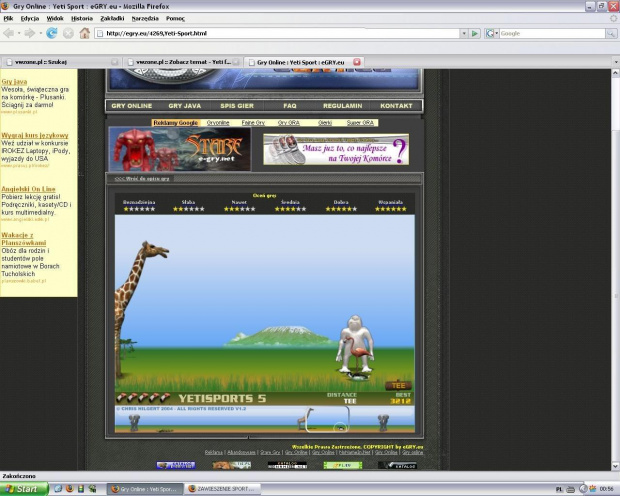
Task: Click the TEE sign in the game
Action: click(x=399, y=385)
